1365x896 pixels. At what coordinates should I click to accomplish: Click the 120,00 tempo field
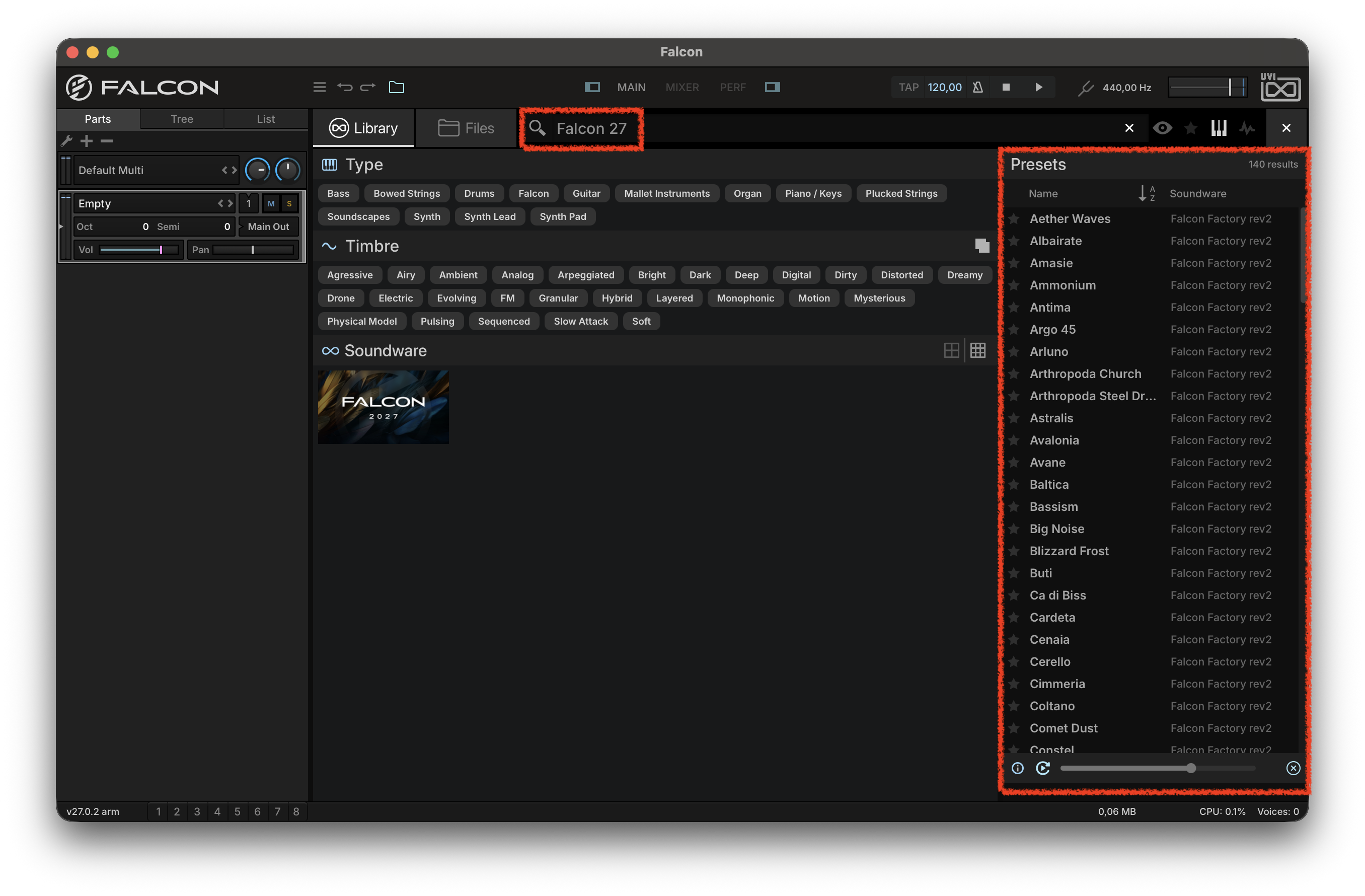(945, 87)
